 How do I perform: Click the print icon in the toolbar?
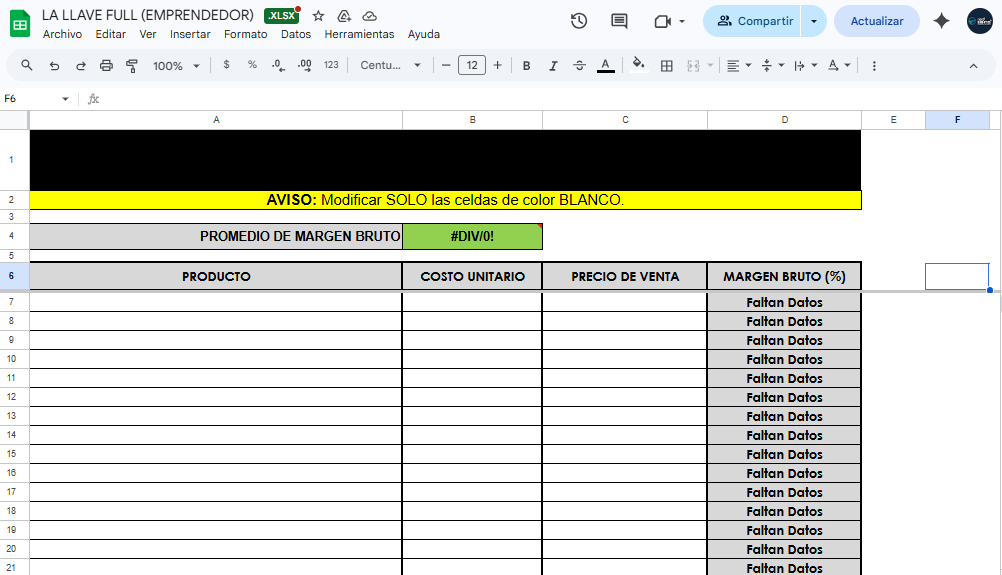106,66
